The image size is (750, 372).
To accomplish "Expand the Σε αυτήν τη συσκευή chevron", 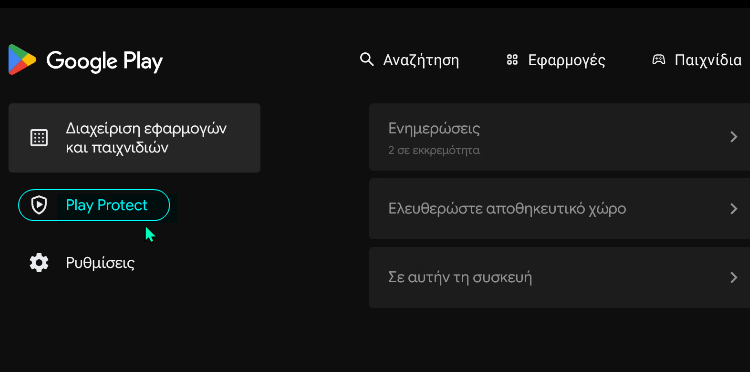I will tap(734, 277).
